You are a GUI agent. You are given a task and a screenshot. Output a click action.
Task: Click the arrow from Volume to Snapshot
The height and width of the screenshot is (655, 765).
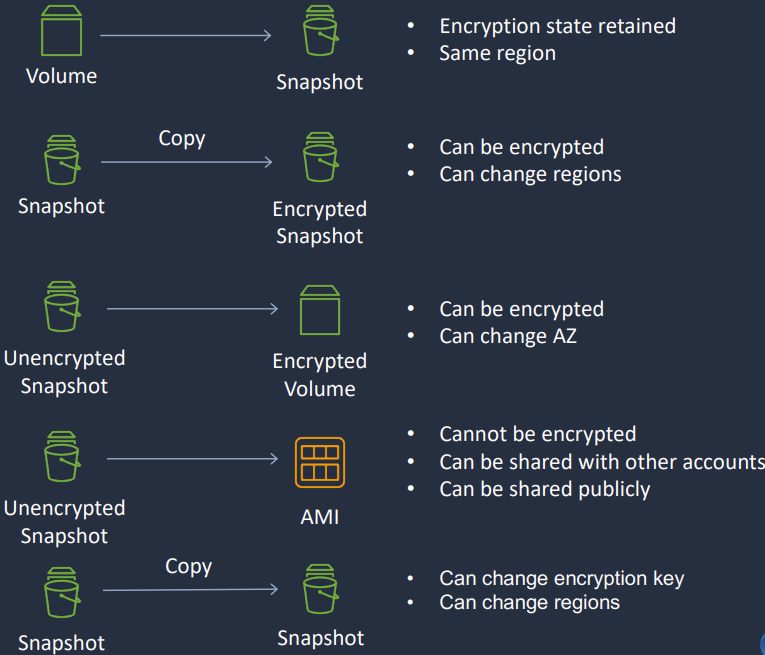point(185,36)
